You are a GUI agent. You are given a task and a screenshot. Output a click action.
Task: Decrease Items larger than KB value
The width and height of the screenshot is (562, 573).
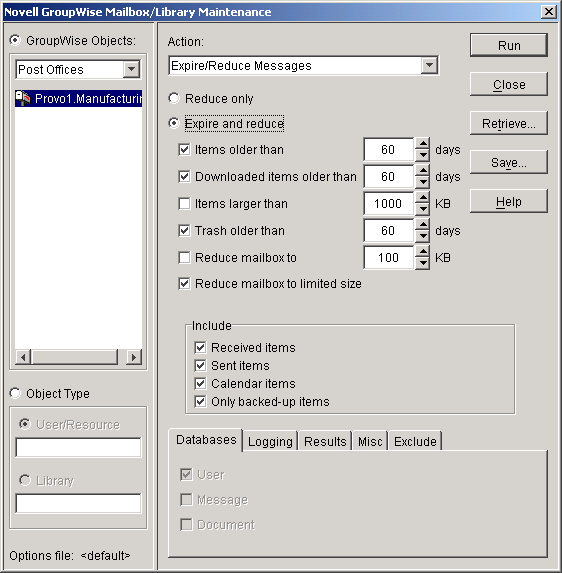tap(422, 209)
